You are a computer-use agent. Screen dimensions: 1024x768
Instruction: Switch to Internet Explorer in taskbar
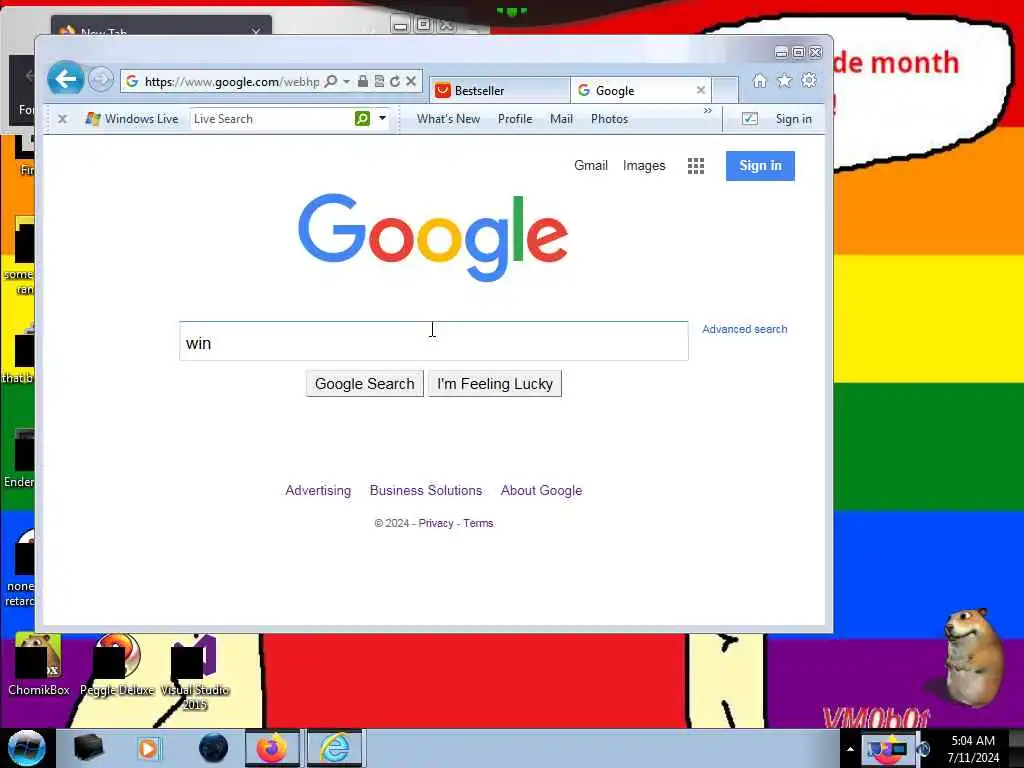click(x=334, y=748)
